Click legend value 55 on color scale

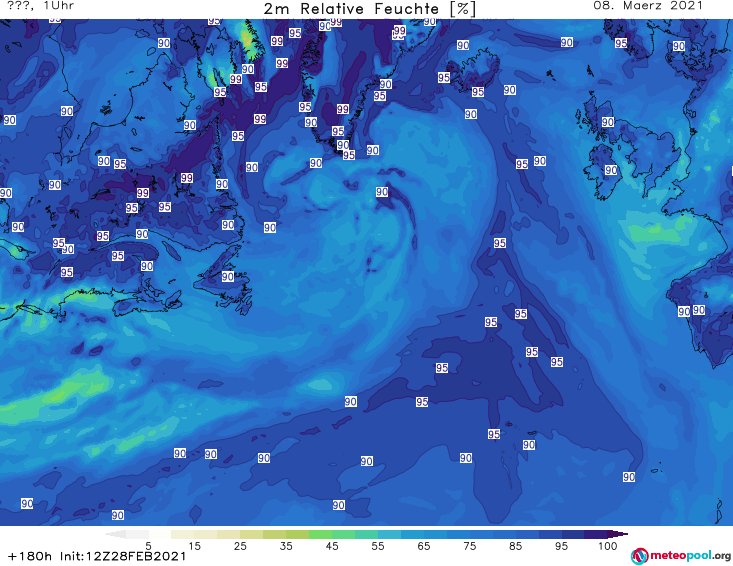[x=378, y=546]
